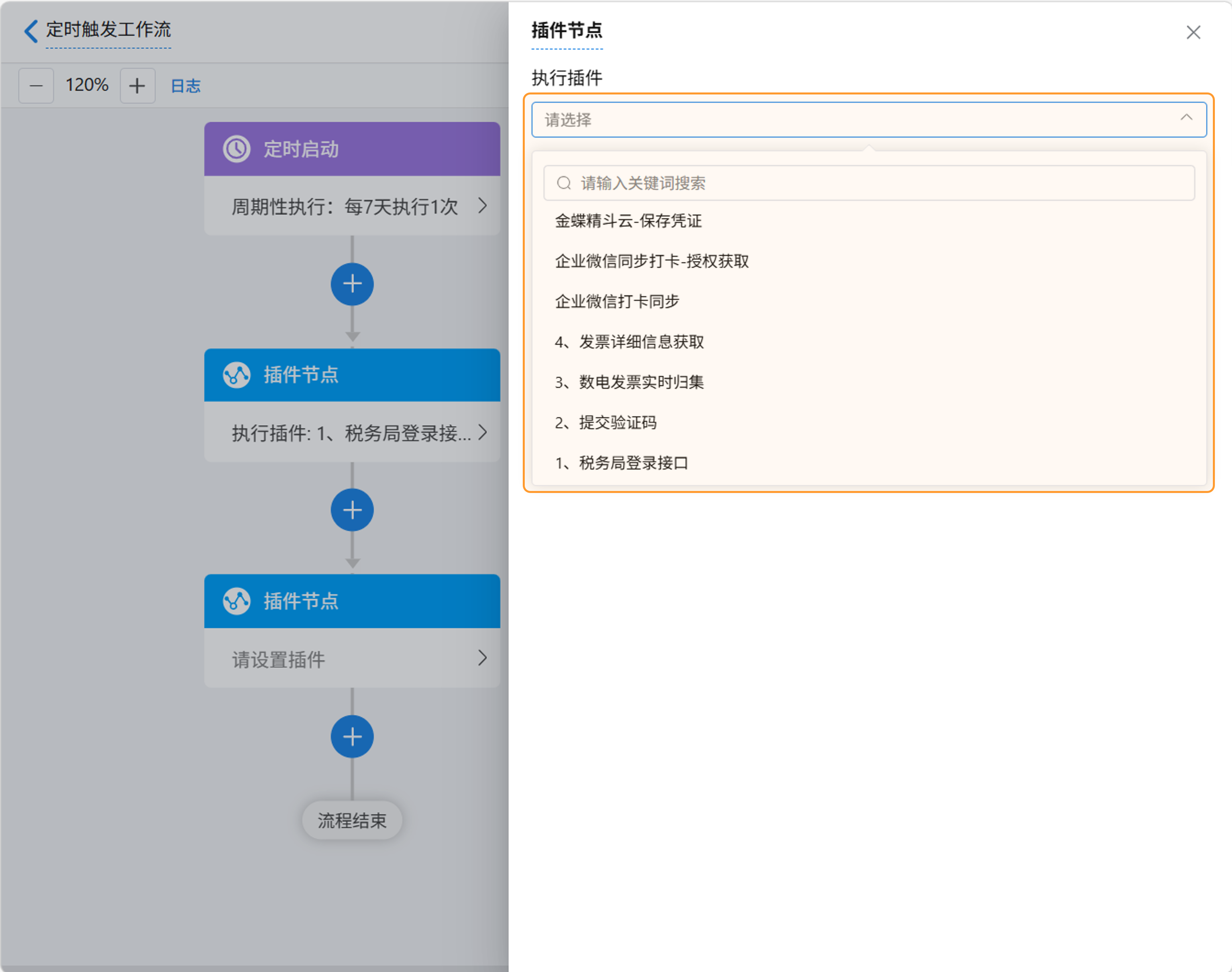
Task: Click the plus circle above 流程结束
Action: [x=352, y=736]
